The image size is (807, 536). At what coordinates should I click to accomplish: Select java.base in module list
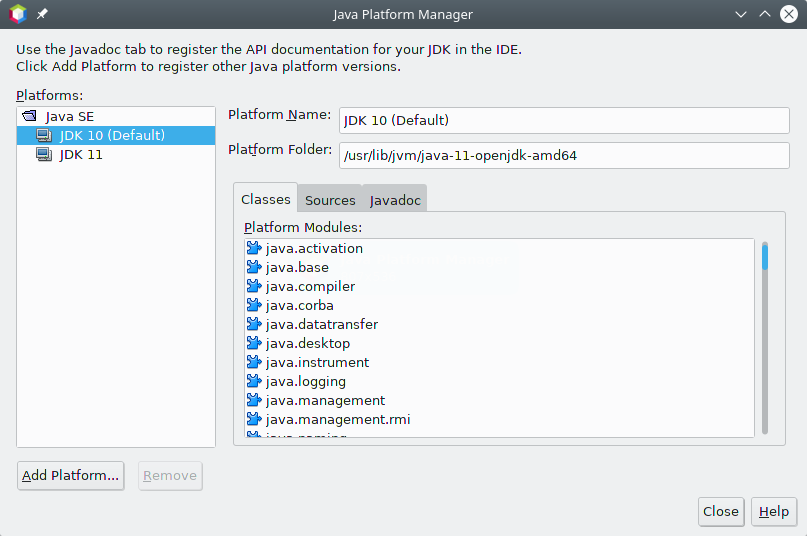[x=499, y=267]
